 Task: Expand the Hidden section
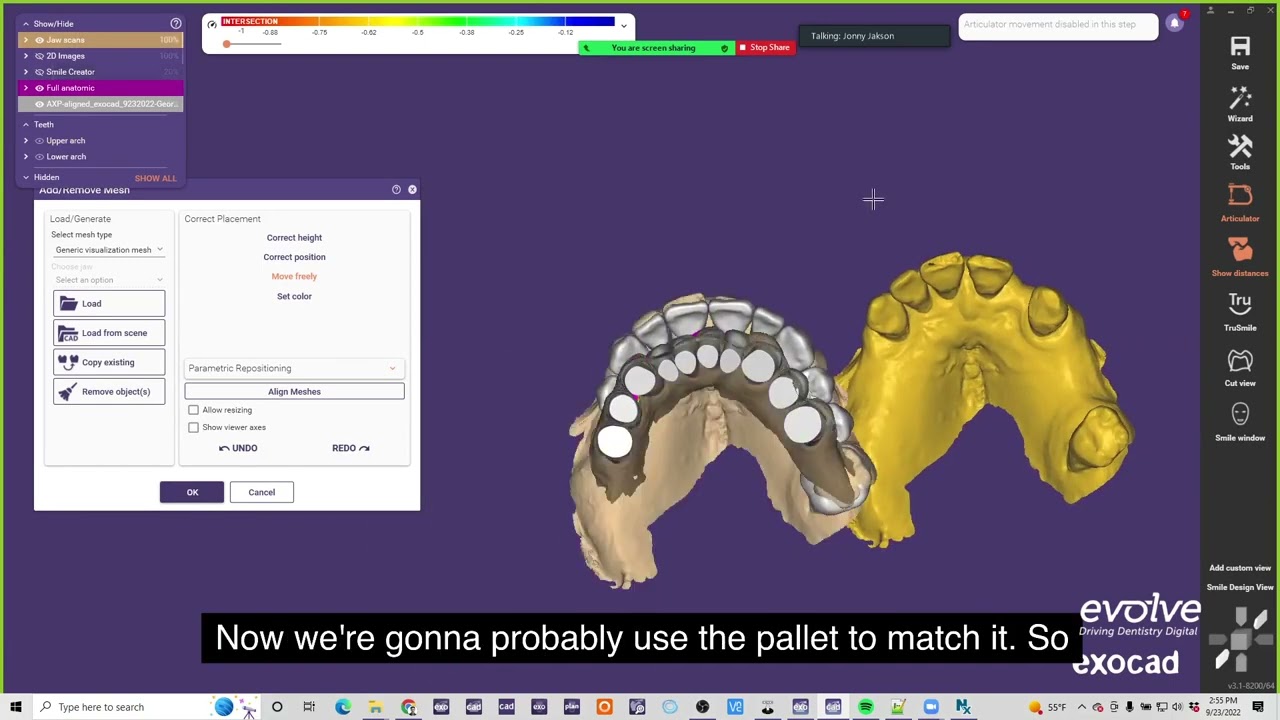pos(26,177)
